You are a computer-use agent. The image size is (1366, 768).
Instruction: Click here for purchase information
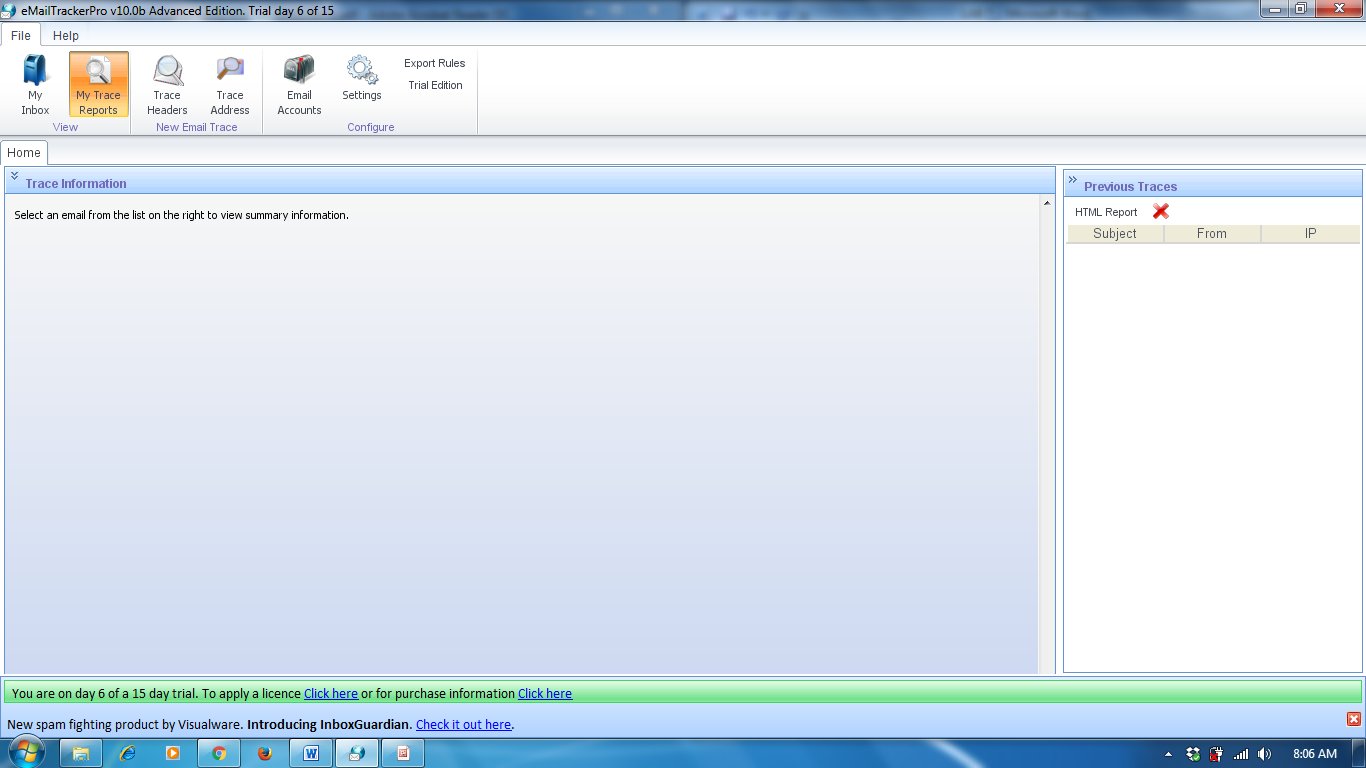544,693
